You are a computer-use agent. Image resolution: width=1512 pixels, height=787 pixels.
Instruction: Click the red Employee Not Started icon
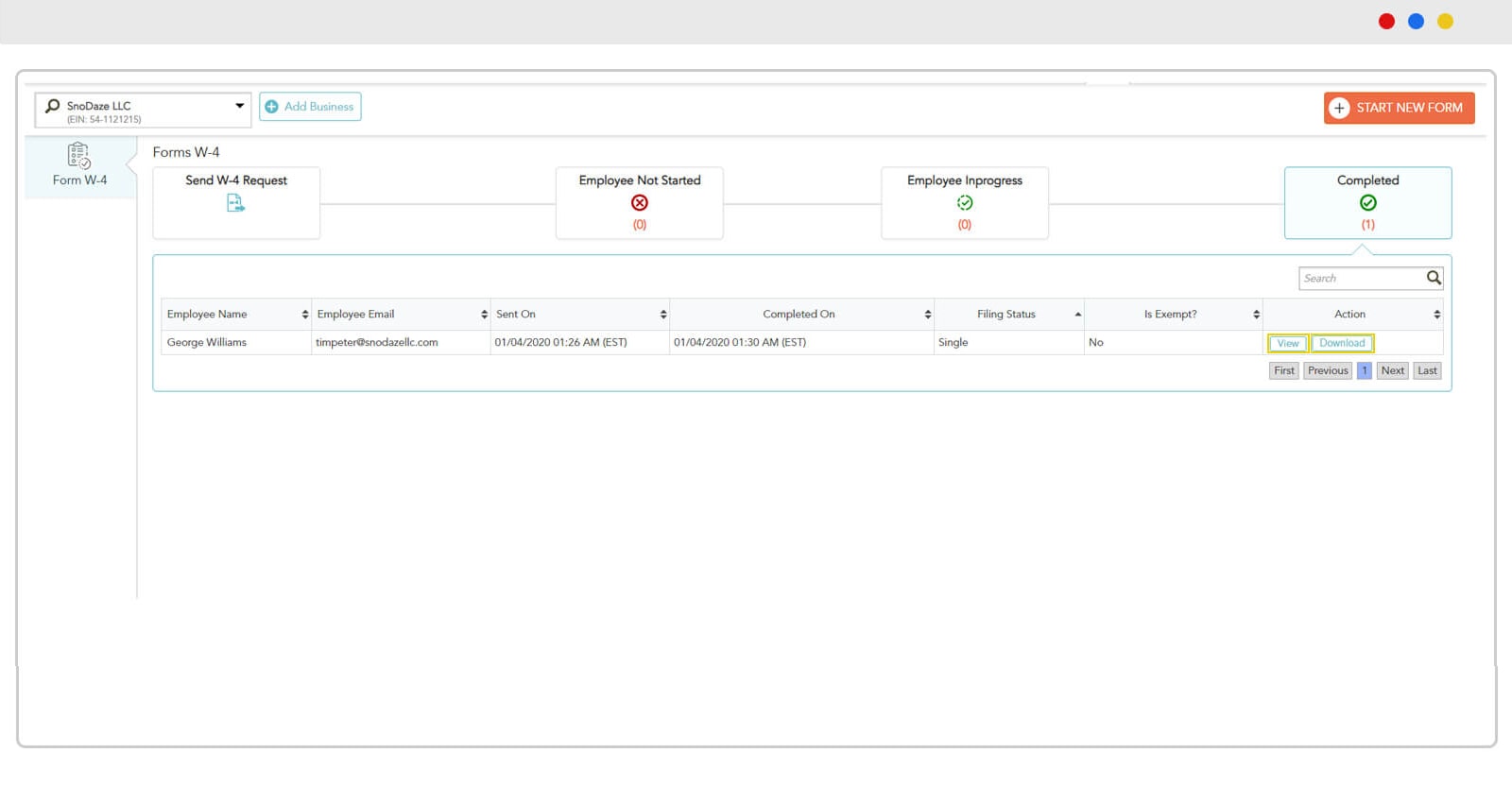point(640,203)
